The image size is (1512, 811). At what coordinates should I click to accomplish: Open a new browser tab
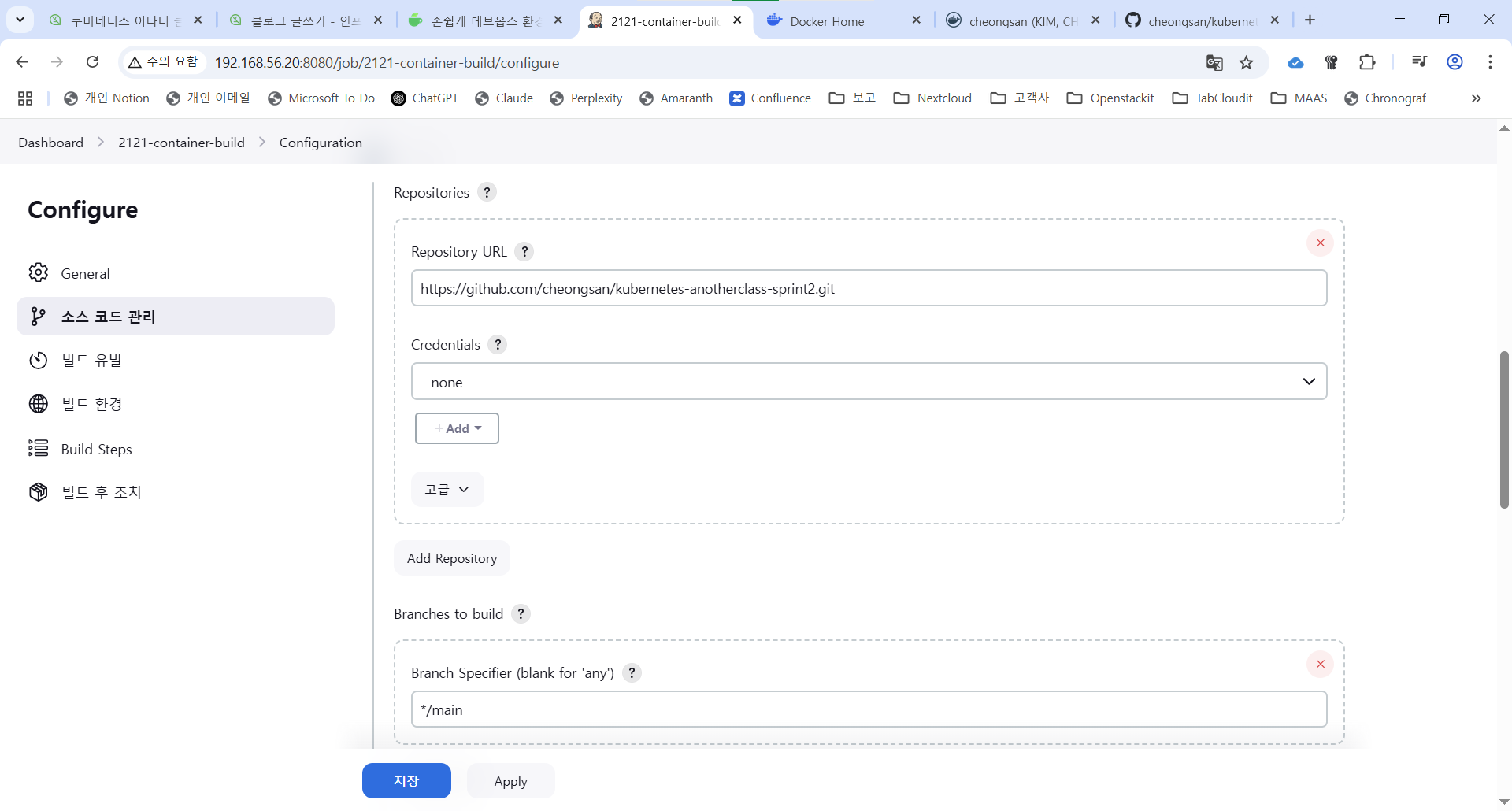pos(1310,20)
